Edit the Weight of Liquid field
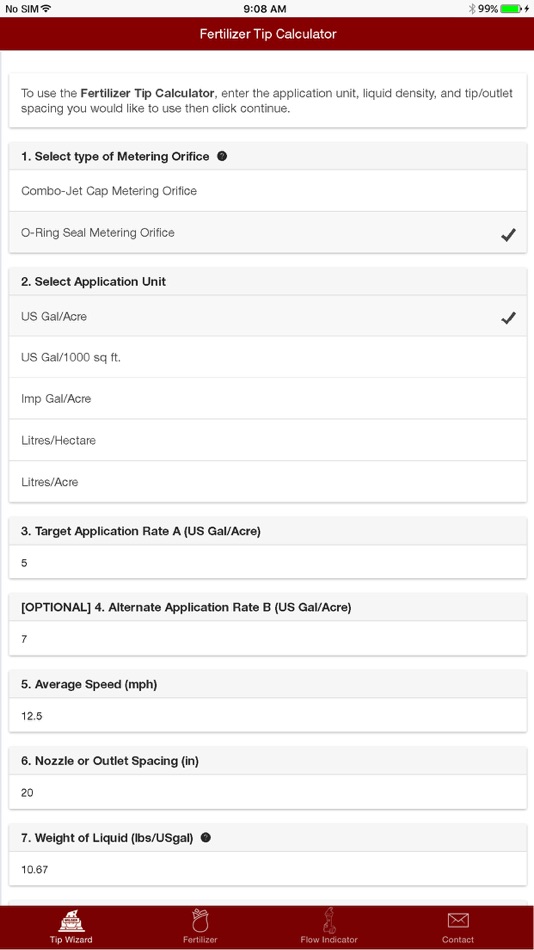The height and width of the screenshot is (950, 534). coord(267,869)
